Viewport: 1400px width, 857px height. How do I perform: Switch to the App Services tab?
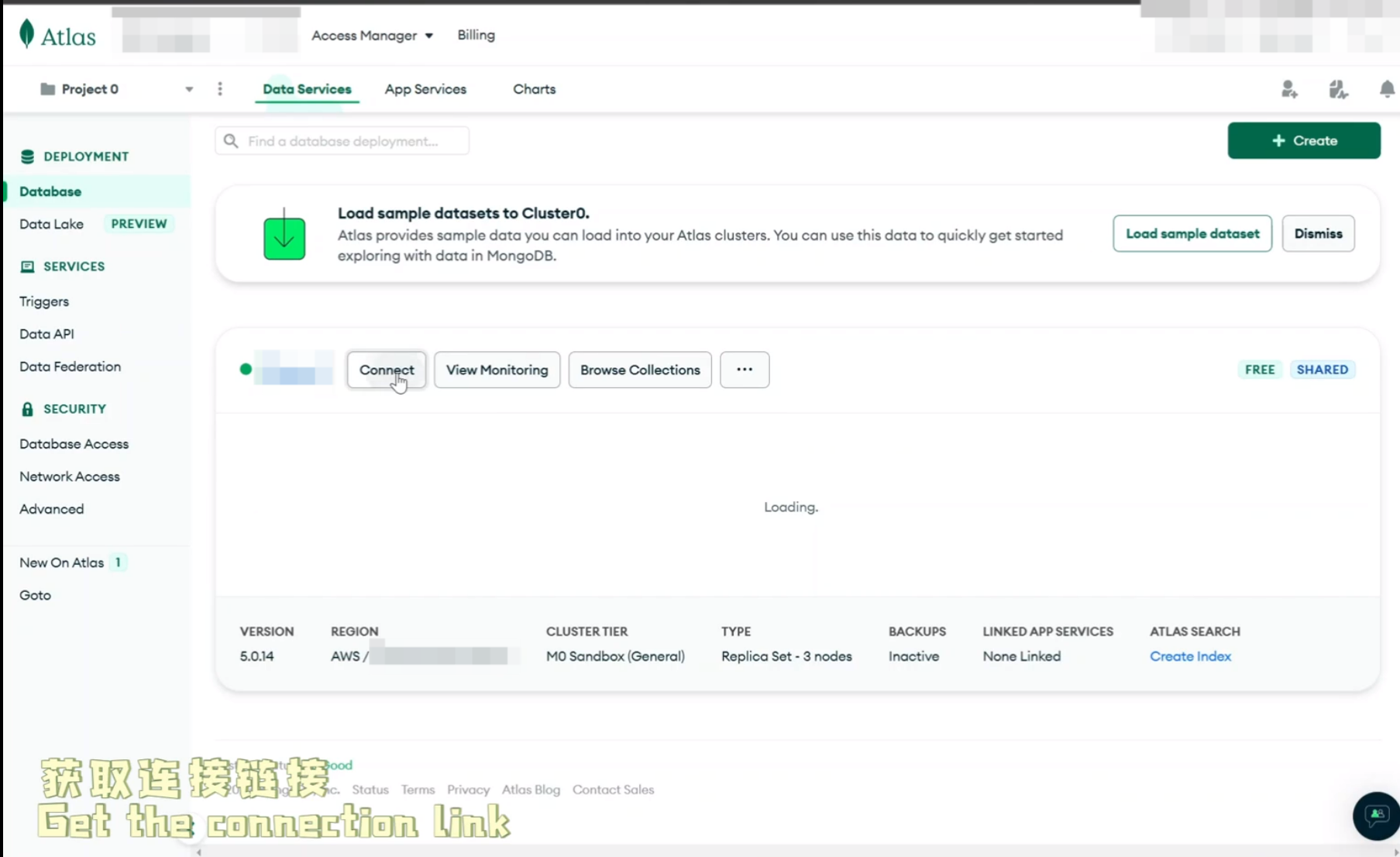(425, 89)
